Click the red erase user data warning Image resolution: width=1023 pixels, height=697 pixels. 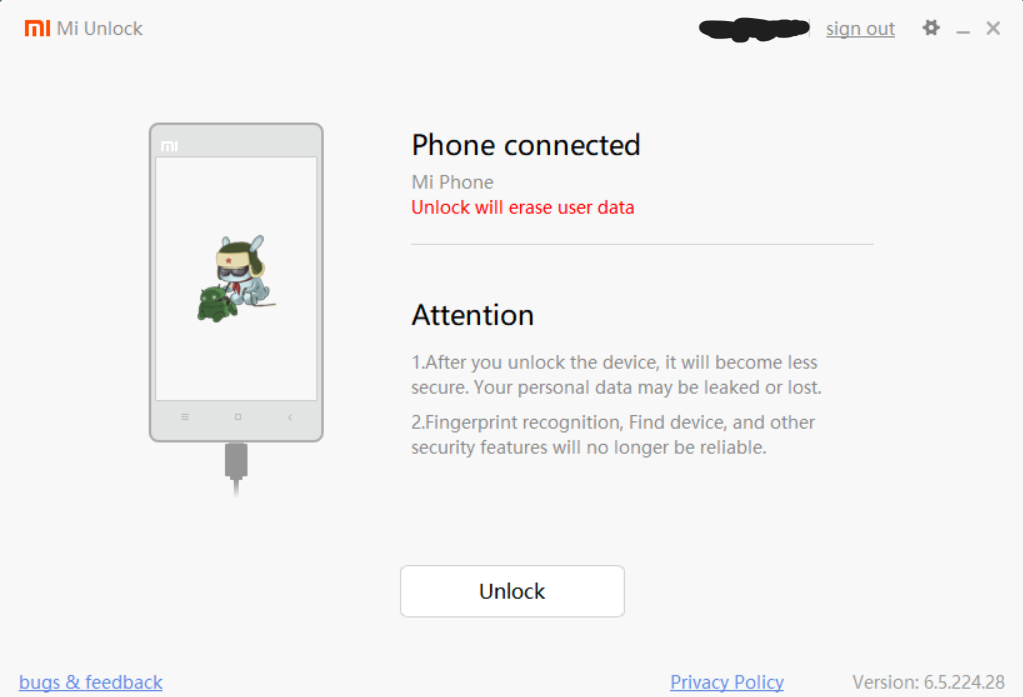523,208
